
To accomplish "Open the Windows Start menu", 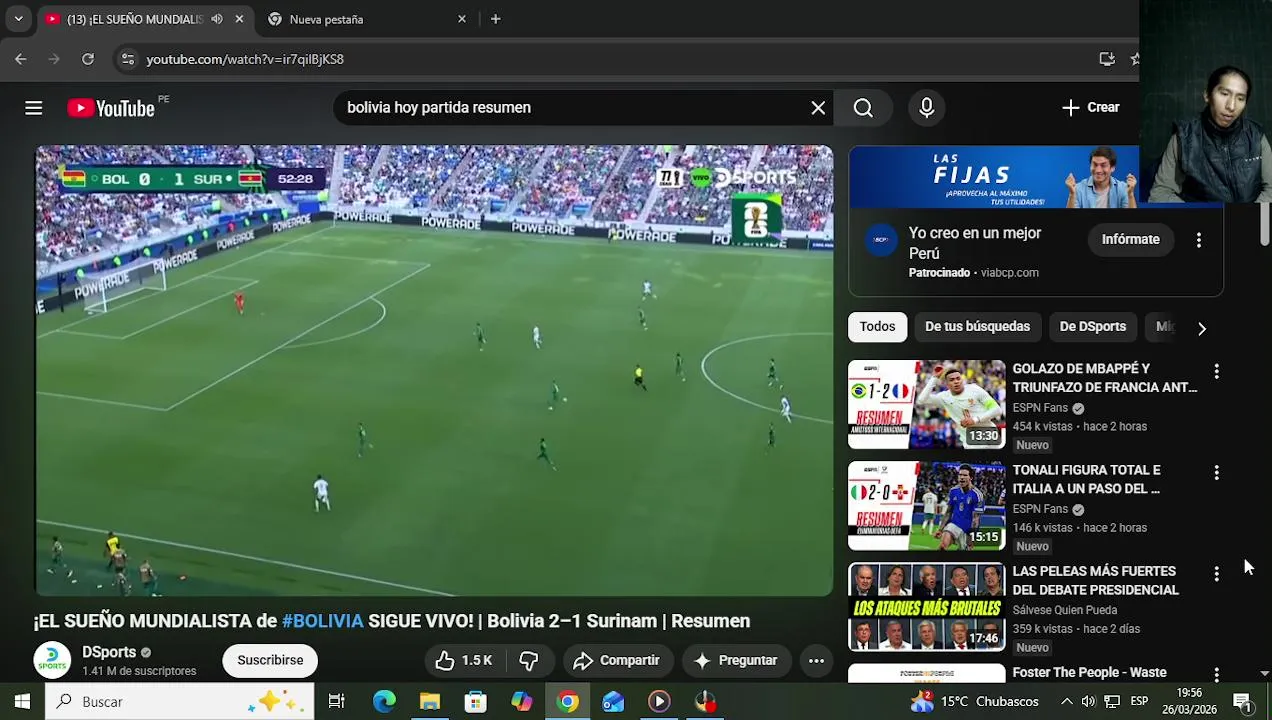I will click(22, 702).
